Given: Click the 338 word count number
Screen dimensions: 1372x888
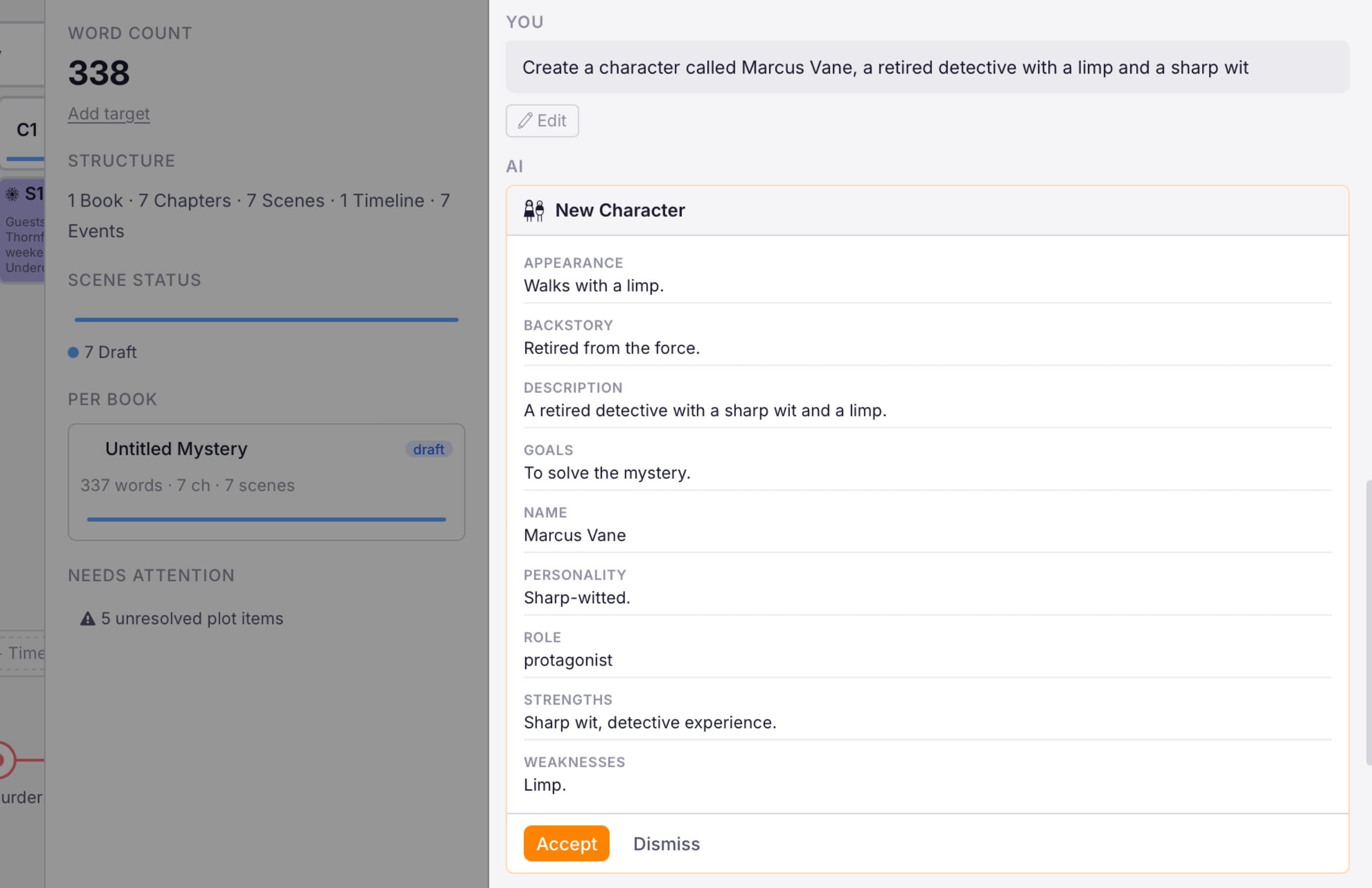Looking at the screenshot, I should (x=99, y=72).
